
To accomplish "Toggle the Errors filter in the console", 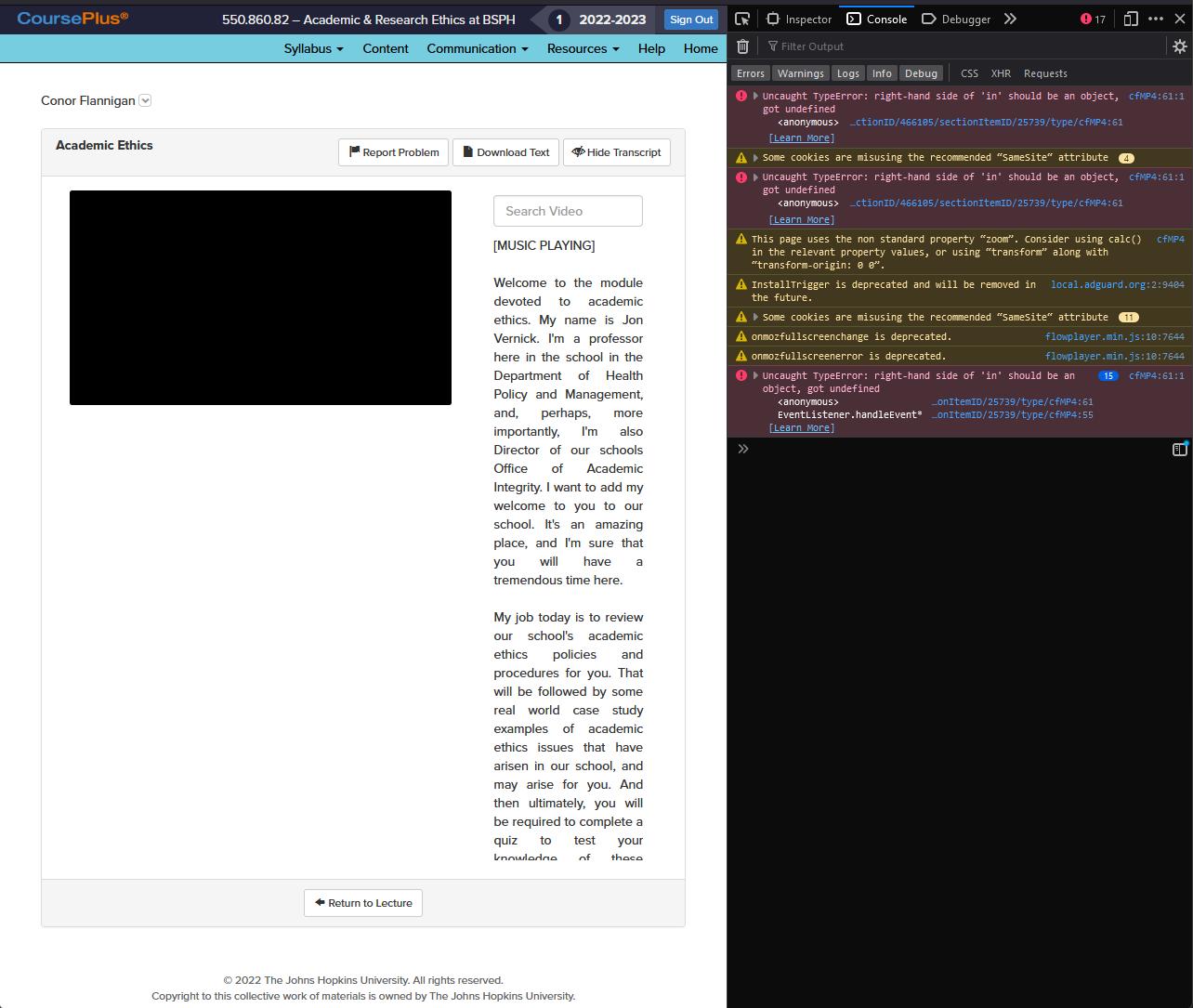I will [x=750, y=72].
